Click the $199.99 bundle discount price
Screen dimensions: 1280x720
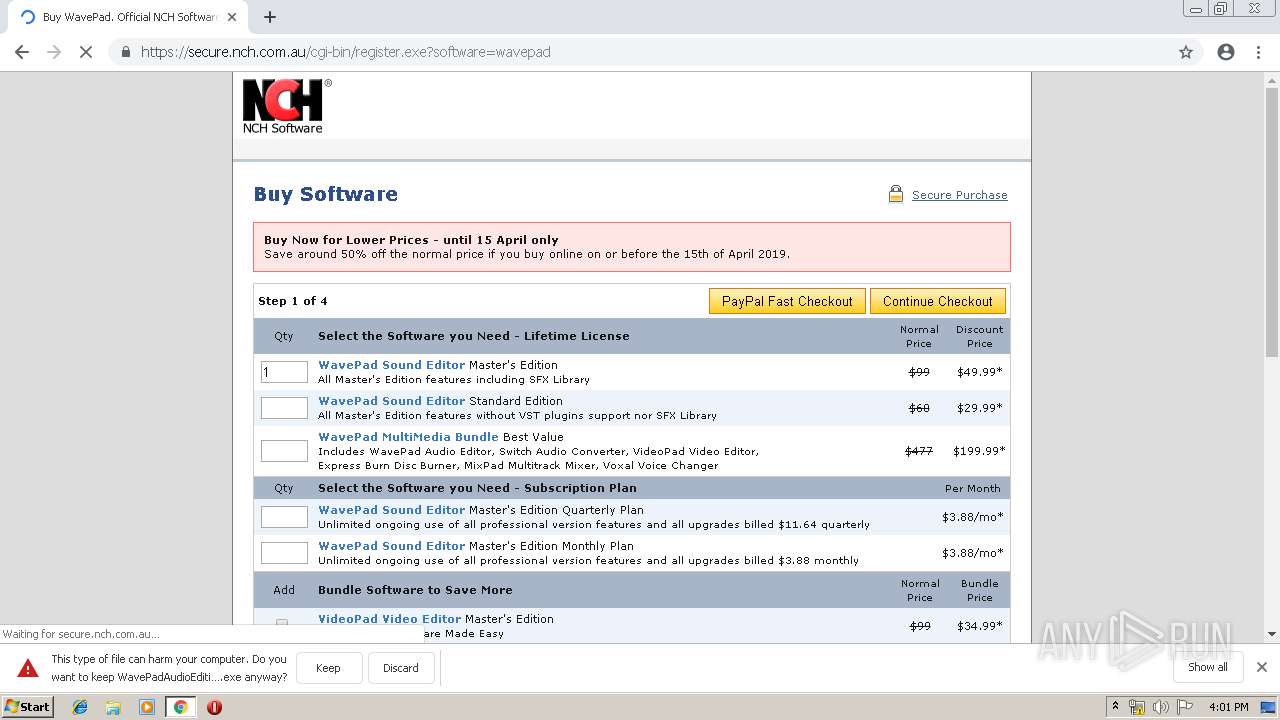coord(979,451)
